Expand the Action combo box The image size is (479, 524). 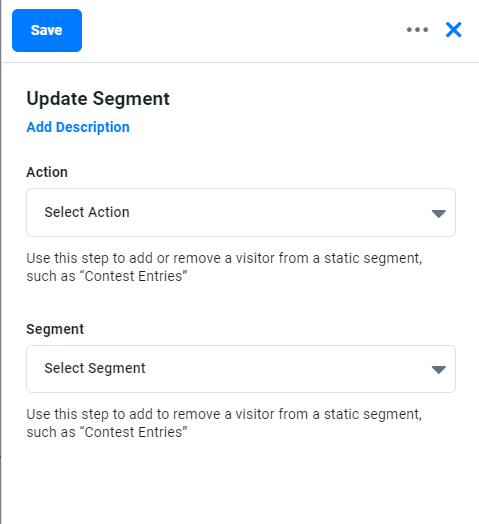[241, 213]
